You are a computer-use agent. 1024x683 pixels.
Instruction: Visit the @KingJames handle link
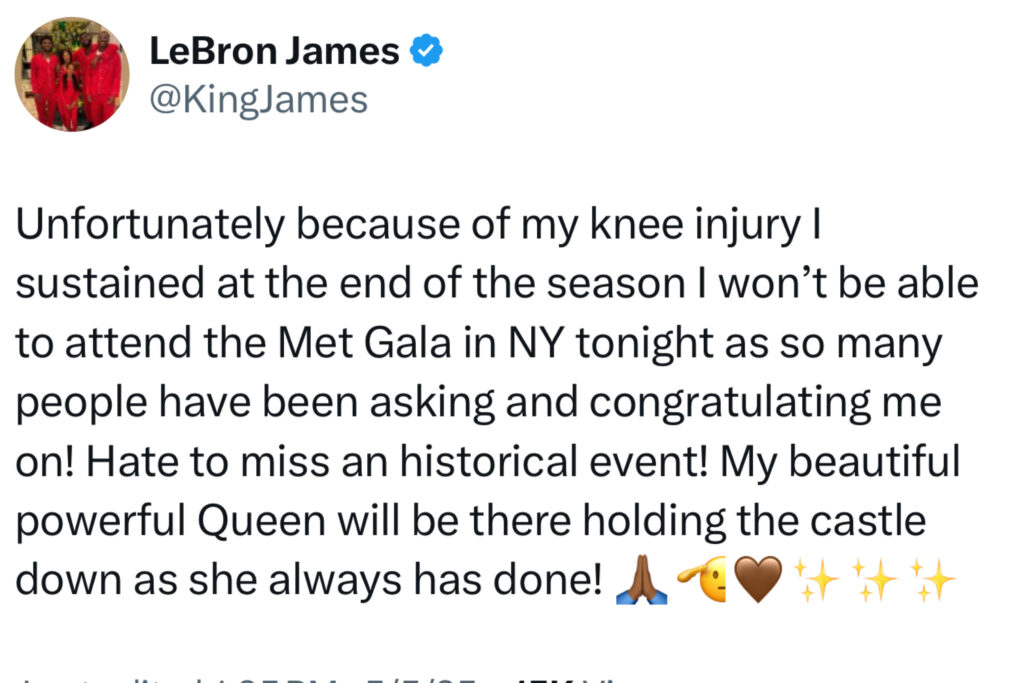259,100
